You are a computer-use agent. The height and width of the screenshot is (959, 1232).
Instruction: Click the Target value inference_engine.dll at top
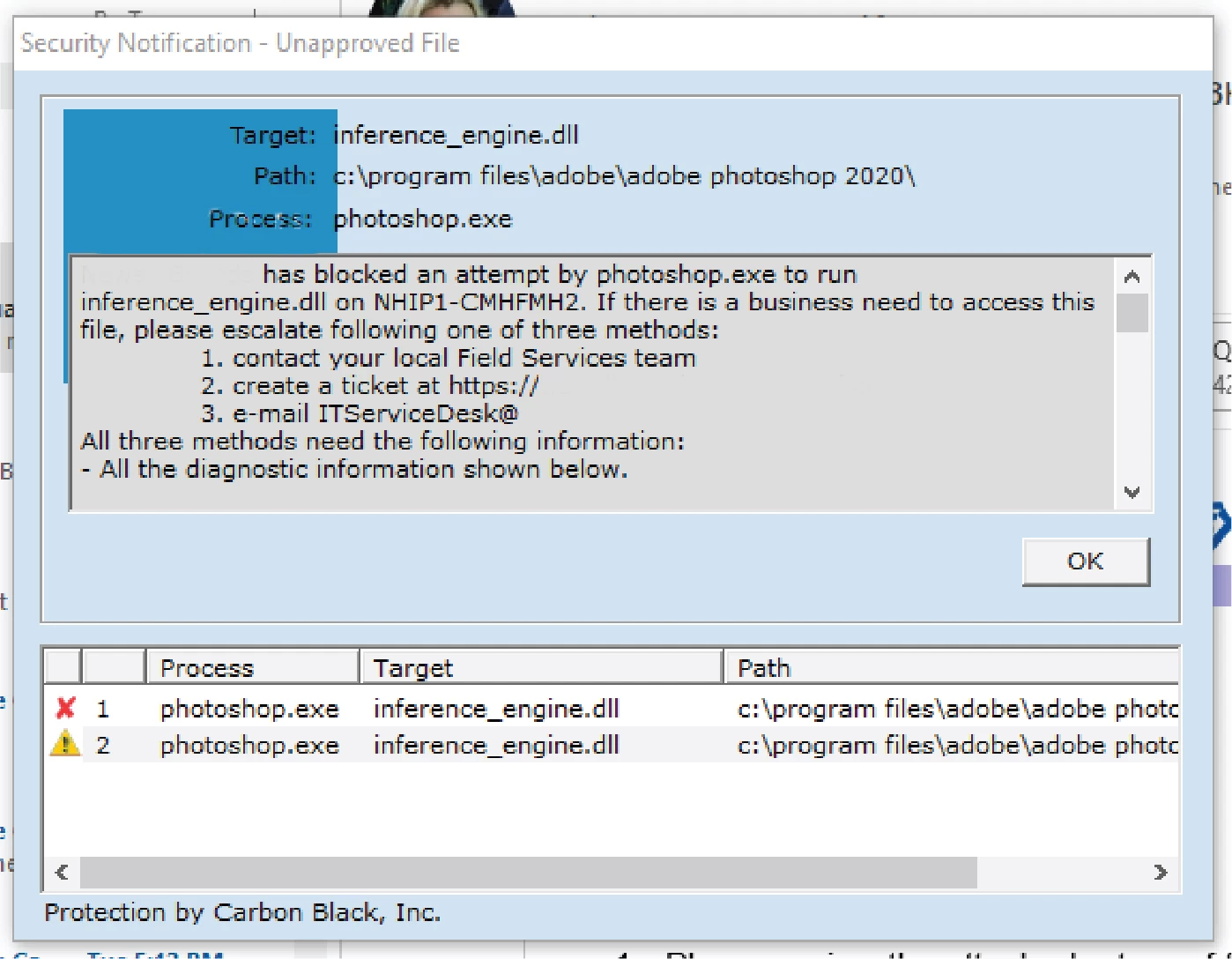click(x=456, y=136)
